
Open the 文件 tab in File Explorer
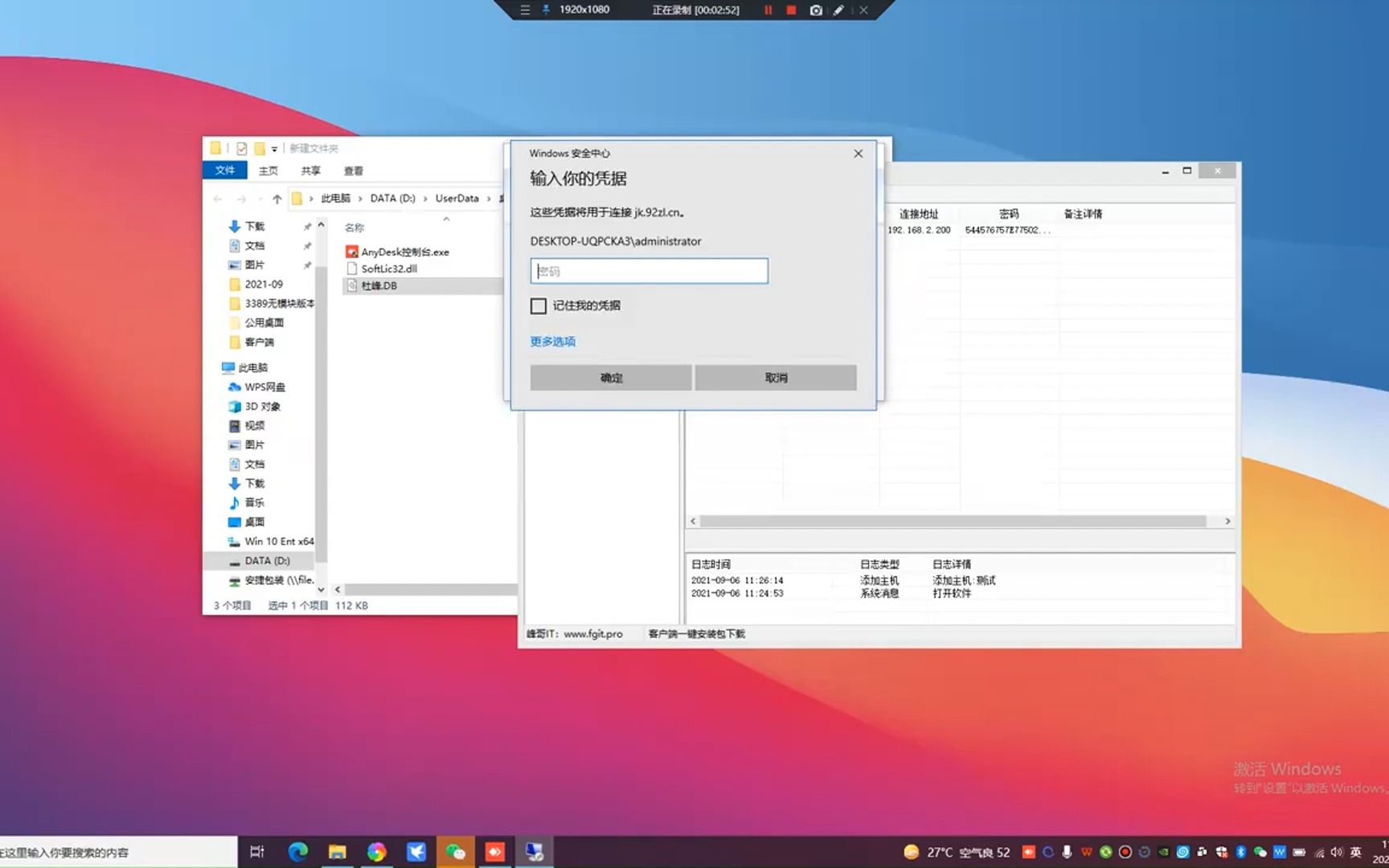coord(225,170)
